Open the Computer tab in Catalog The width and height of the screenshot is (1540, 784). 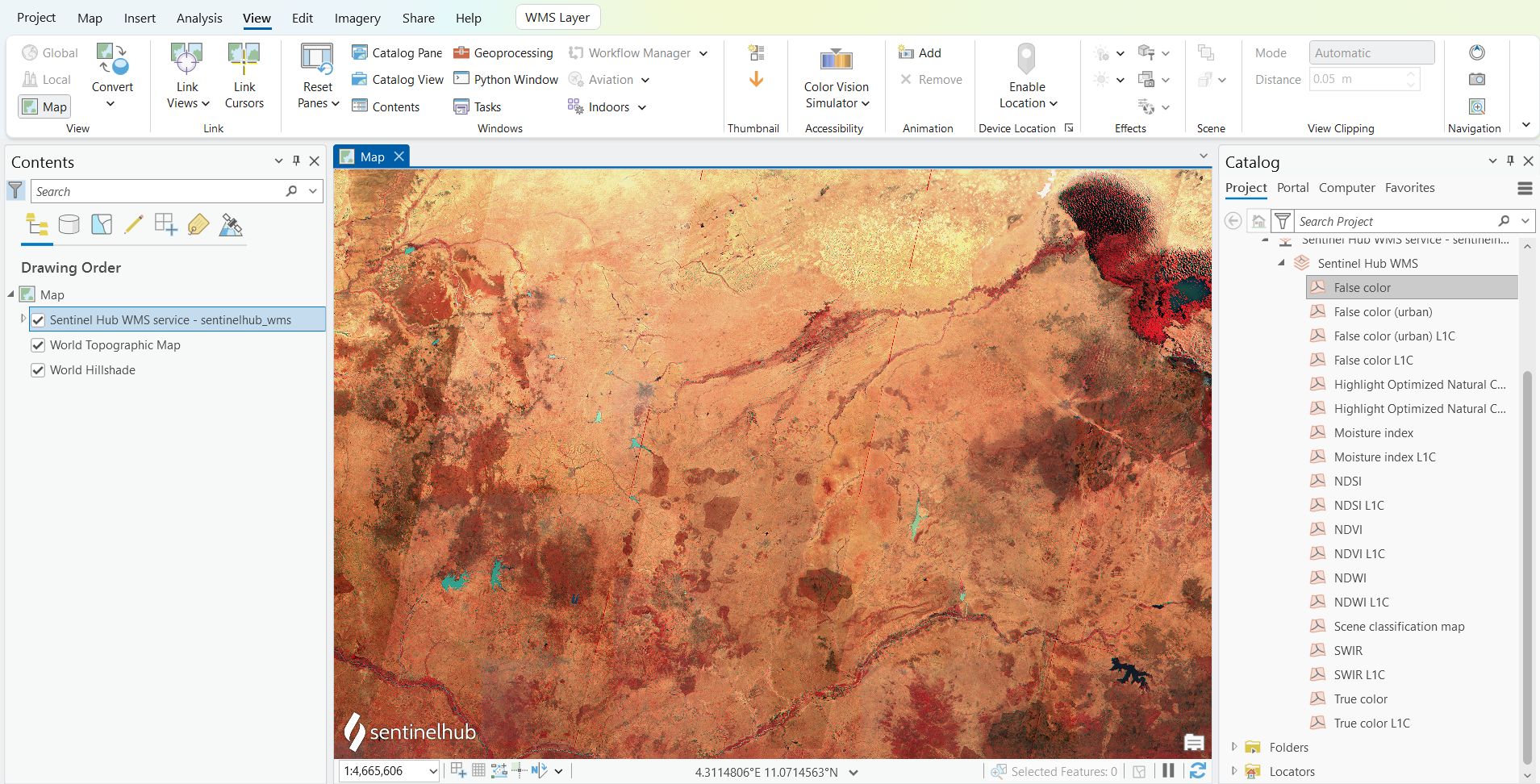(x=1346, y=187)
